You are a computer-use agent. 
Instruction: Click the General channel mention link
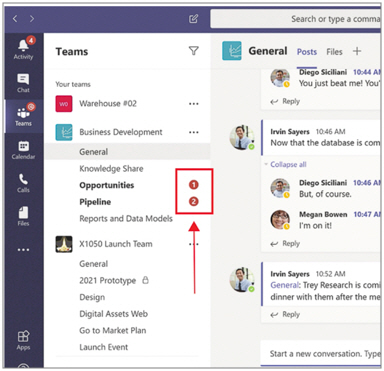(285, 285)
